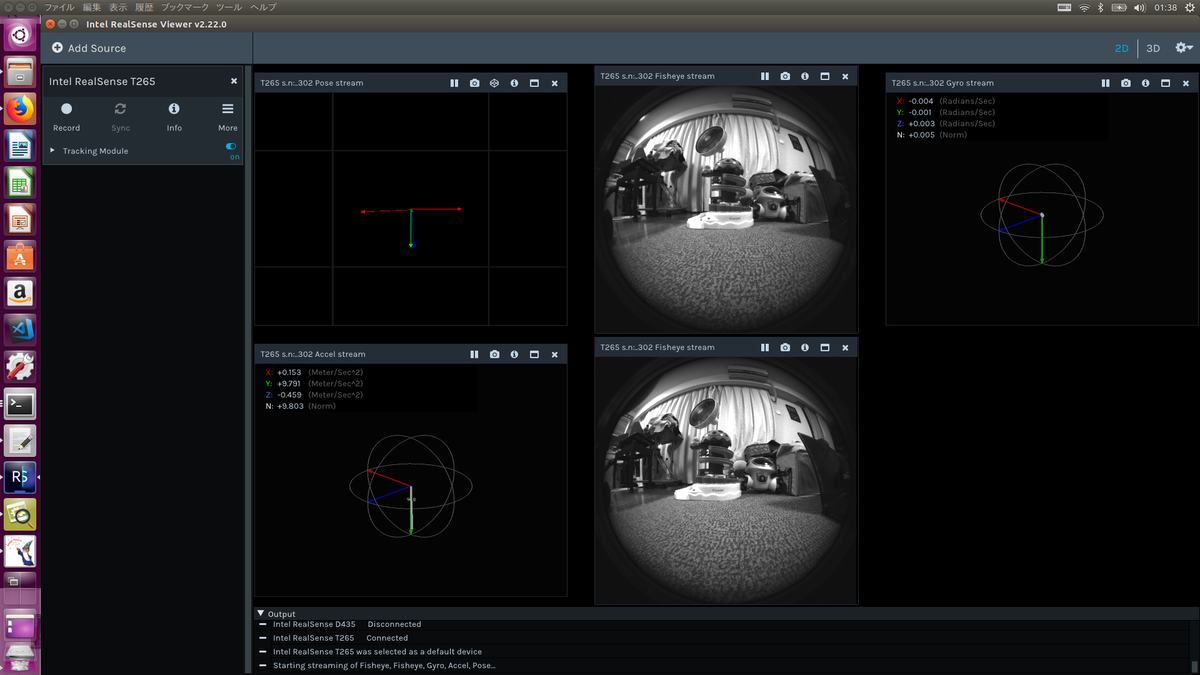The height and width of the screenshot is (675, 1200).
Task: Click the Gyro N value +0.005
Action: point(921,134)
